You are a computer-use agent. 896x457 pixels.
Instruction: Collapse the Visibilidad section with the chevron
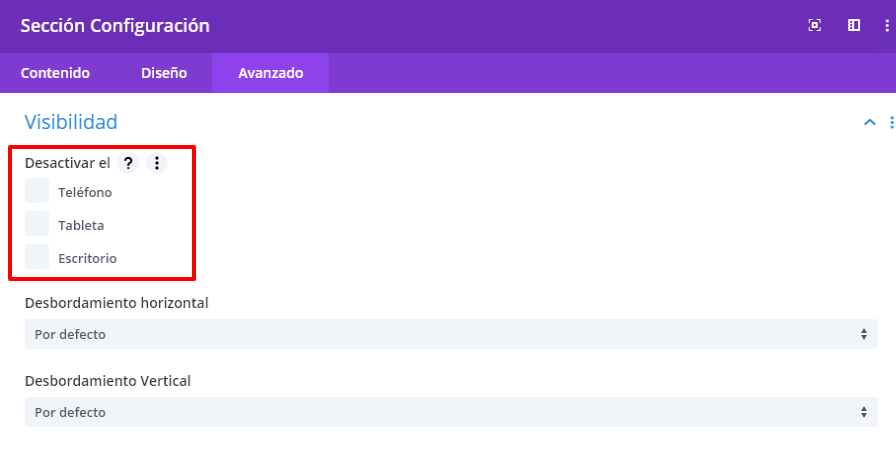[870, 122]
